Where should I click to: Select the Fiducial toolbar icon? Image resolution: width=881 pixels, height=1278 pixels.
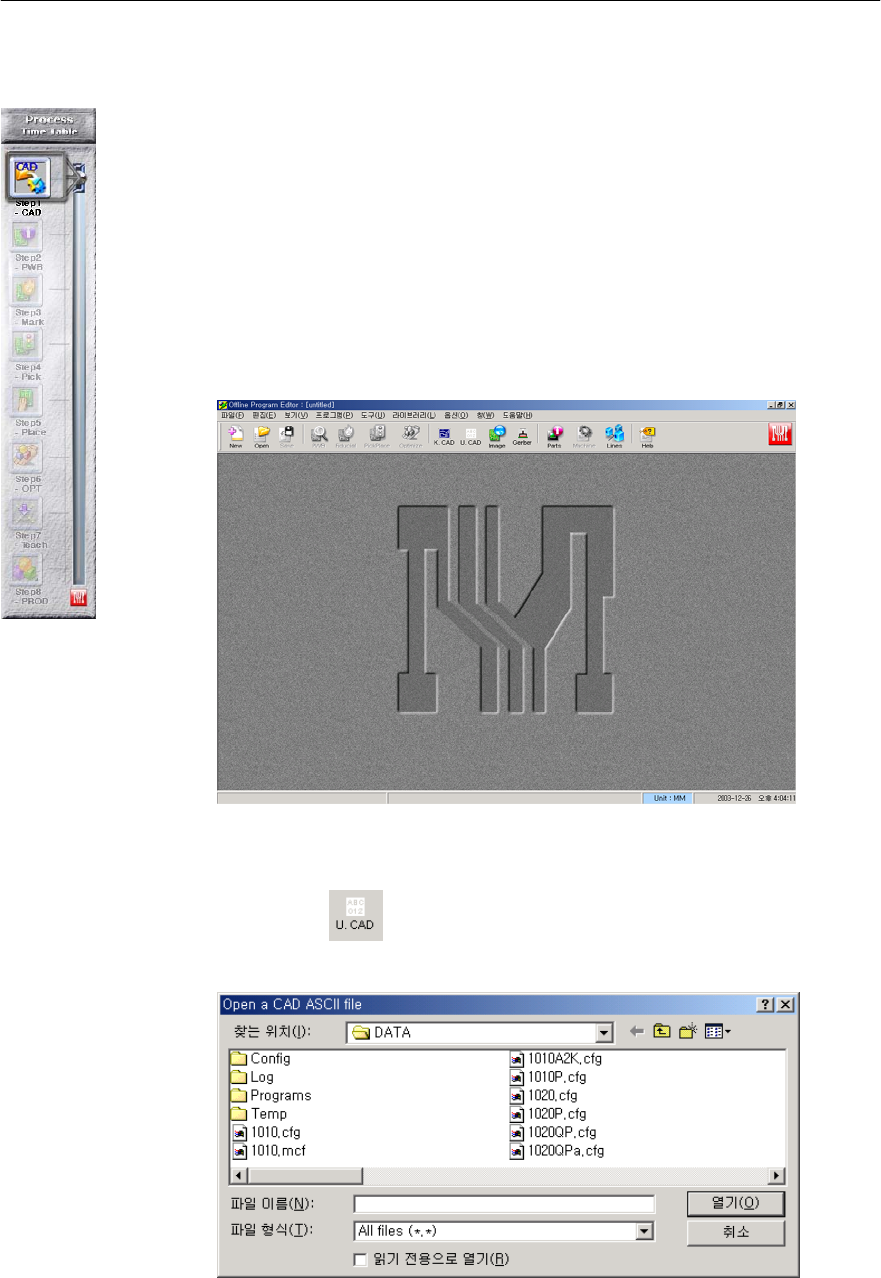click(347, 437)
